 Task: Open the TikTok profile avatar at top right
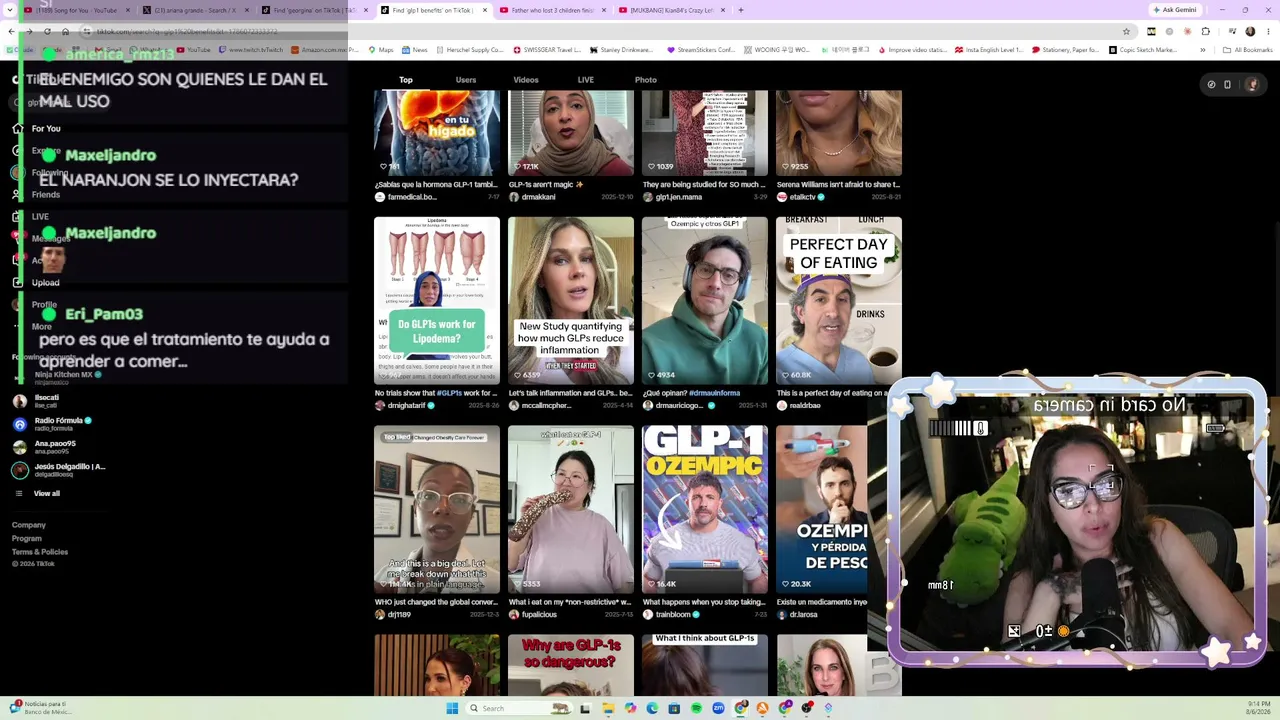coord(1252,84)
